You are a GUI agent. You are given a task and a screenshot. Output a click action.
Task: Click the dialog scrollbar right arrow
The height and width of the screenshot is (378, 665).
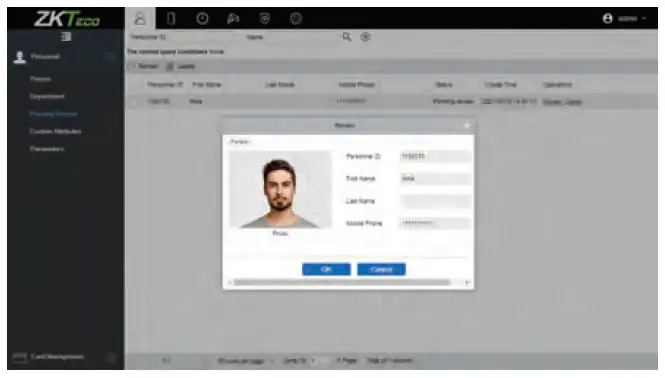[x=467, y=283]
